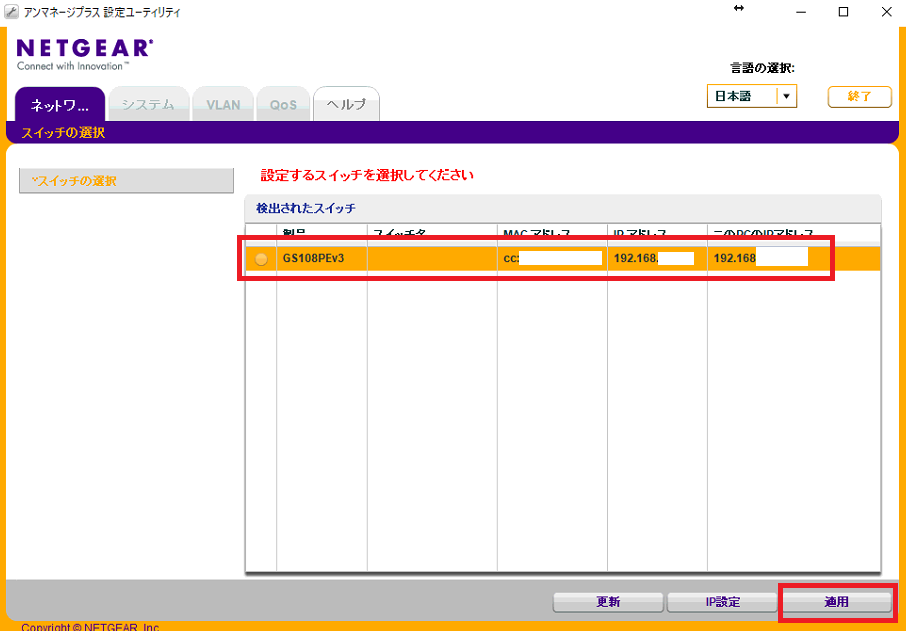The image size is (906, 631).
Task: Refresh the switch list with 更新
Action: click(608, 602)
